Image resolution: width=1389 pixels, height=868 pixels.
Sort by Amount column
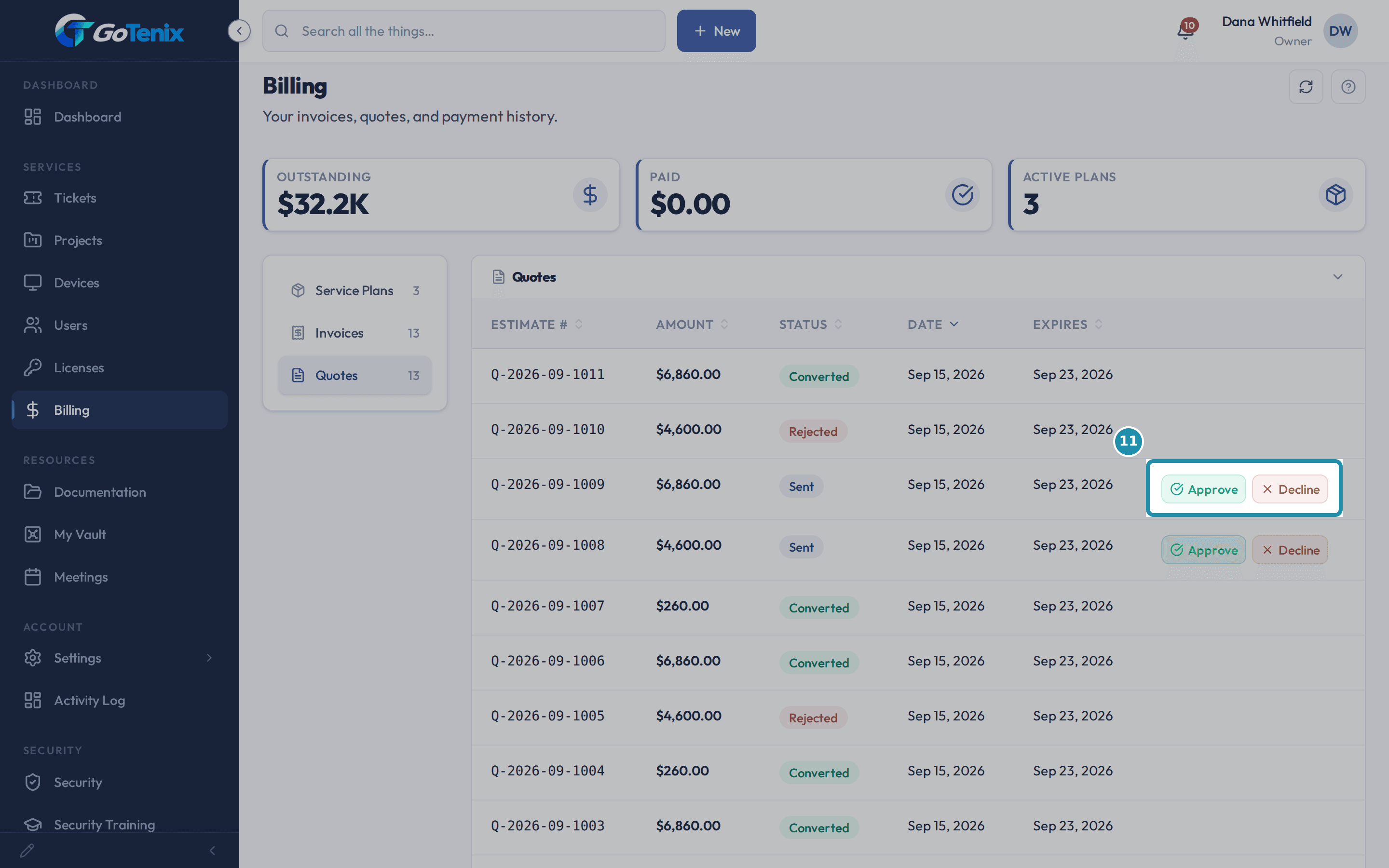692,325
